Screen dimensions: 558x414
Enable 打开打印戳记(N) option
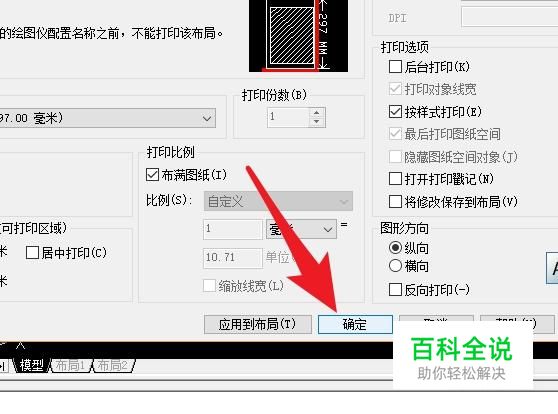(395, 179)
